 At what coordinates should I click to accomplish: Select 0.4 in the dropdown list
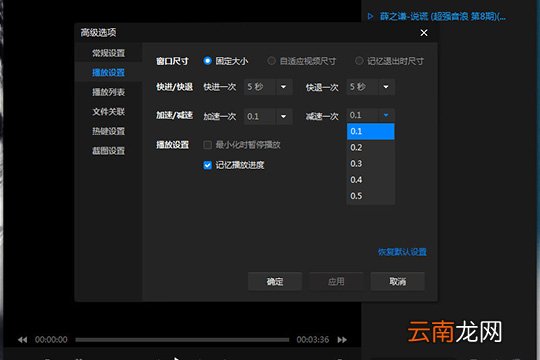[x=371, y=180]
